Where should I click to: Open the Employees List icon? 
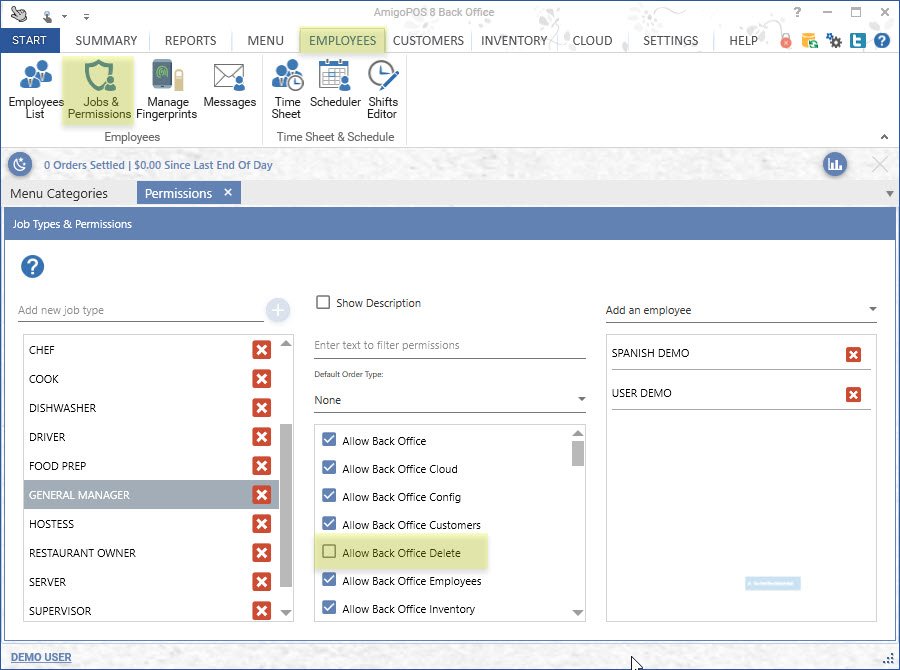click(x=35, y=89)
